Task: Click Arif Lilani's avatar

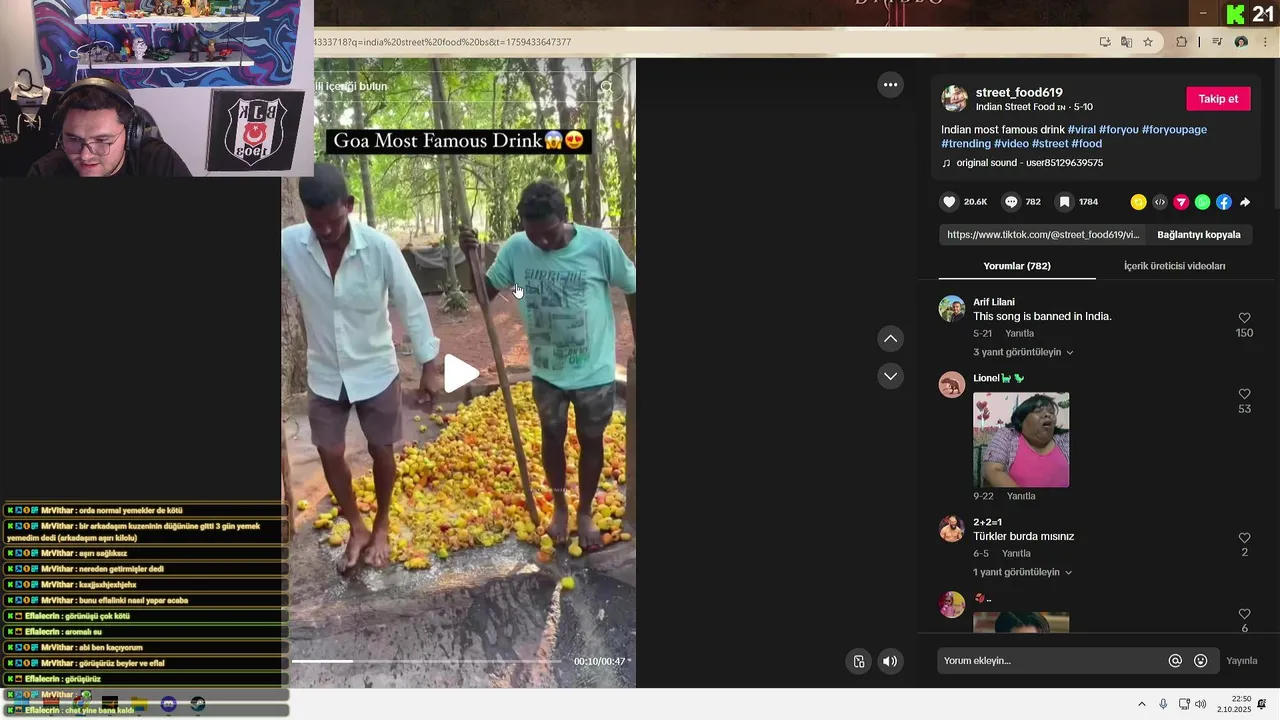Action: 952,309
